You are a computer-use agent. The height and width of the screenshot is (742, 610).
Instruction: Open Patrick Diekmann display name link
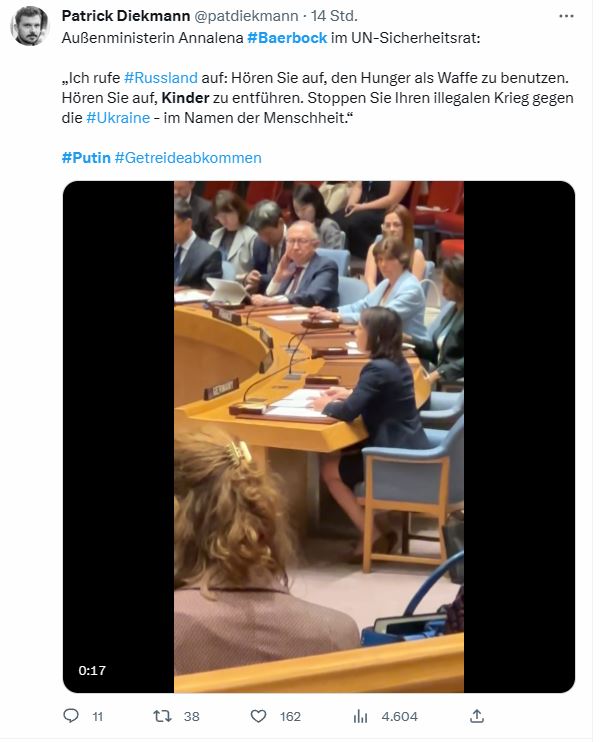[x=126, y=16]
